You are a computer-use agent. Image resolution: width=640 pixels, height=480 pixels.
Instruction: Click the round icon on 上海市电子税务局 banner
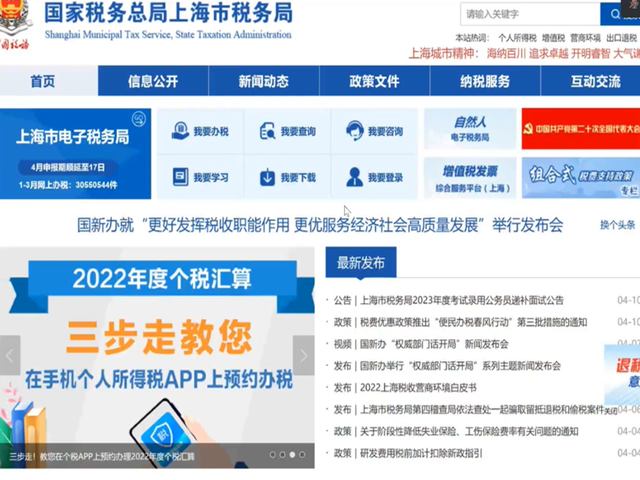139,119
